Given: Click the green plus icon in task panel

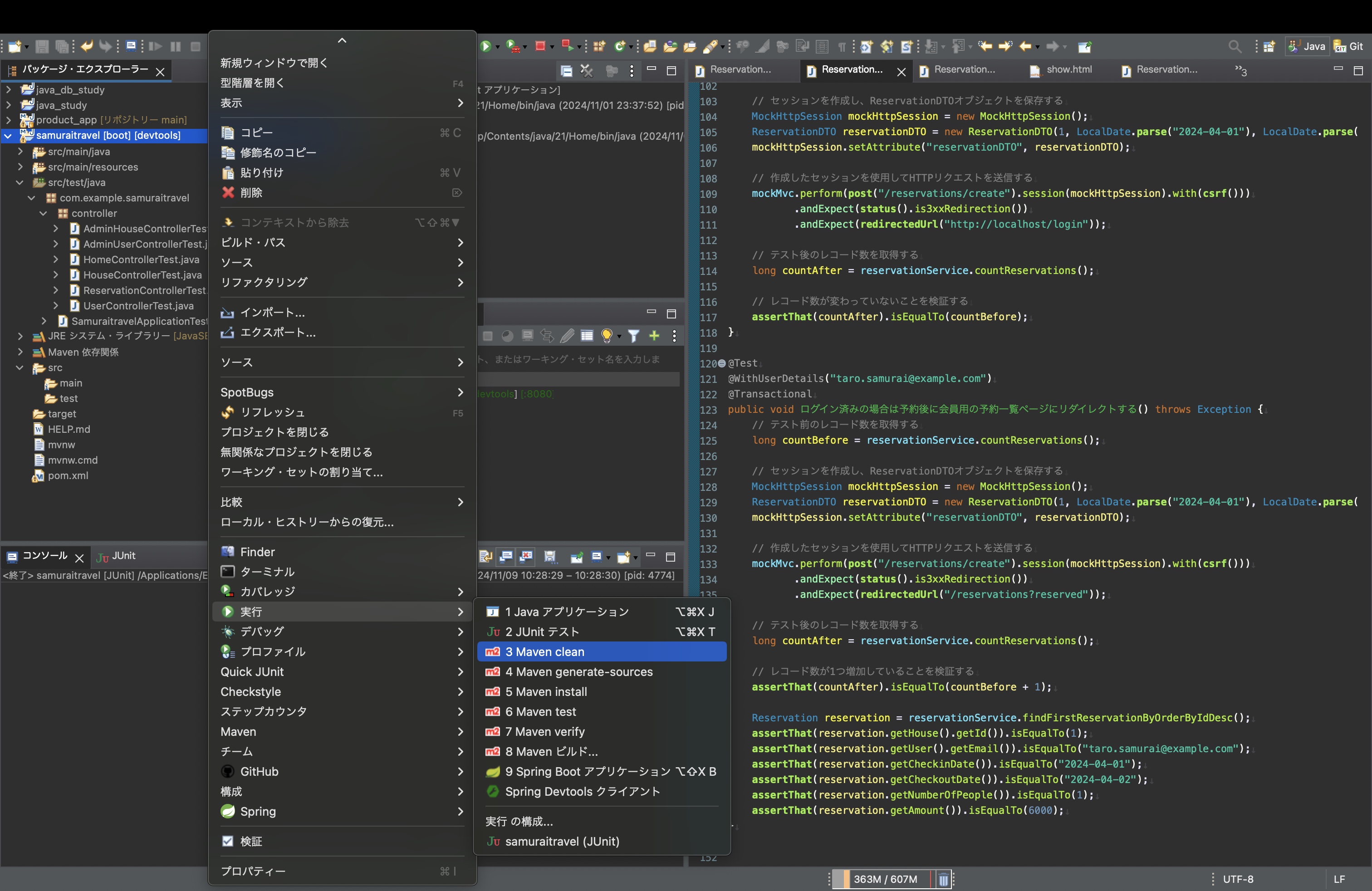Looking at the screenshot, I should click(654, 335).
